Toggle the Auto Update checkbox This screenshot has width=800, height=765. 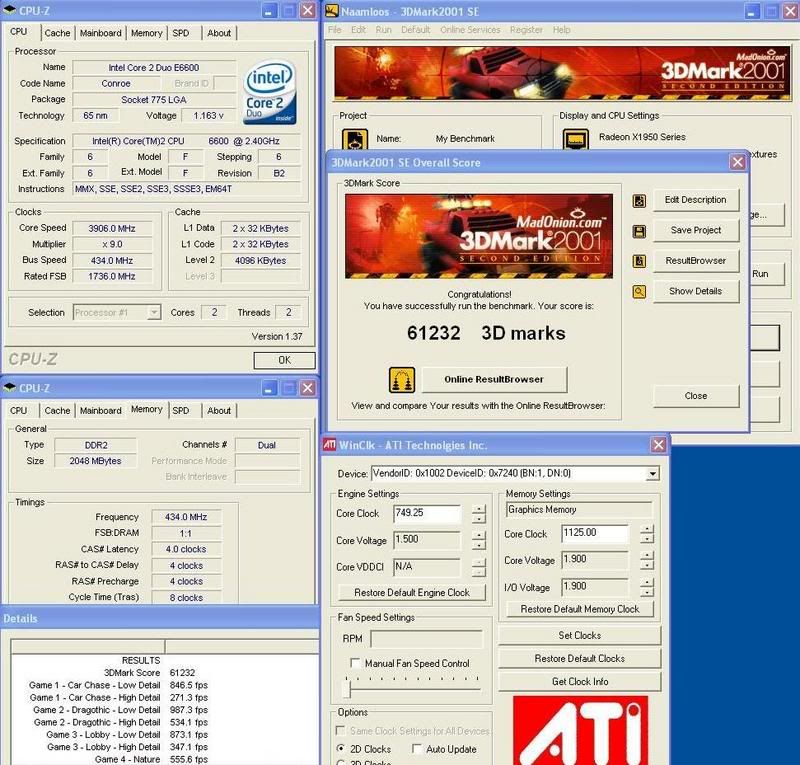(x=416, y=749)
